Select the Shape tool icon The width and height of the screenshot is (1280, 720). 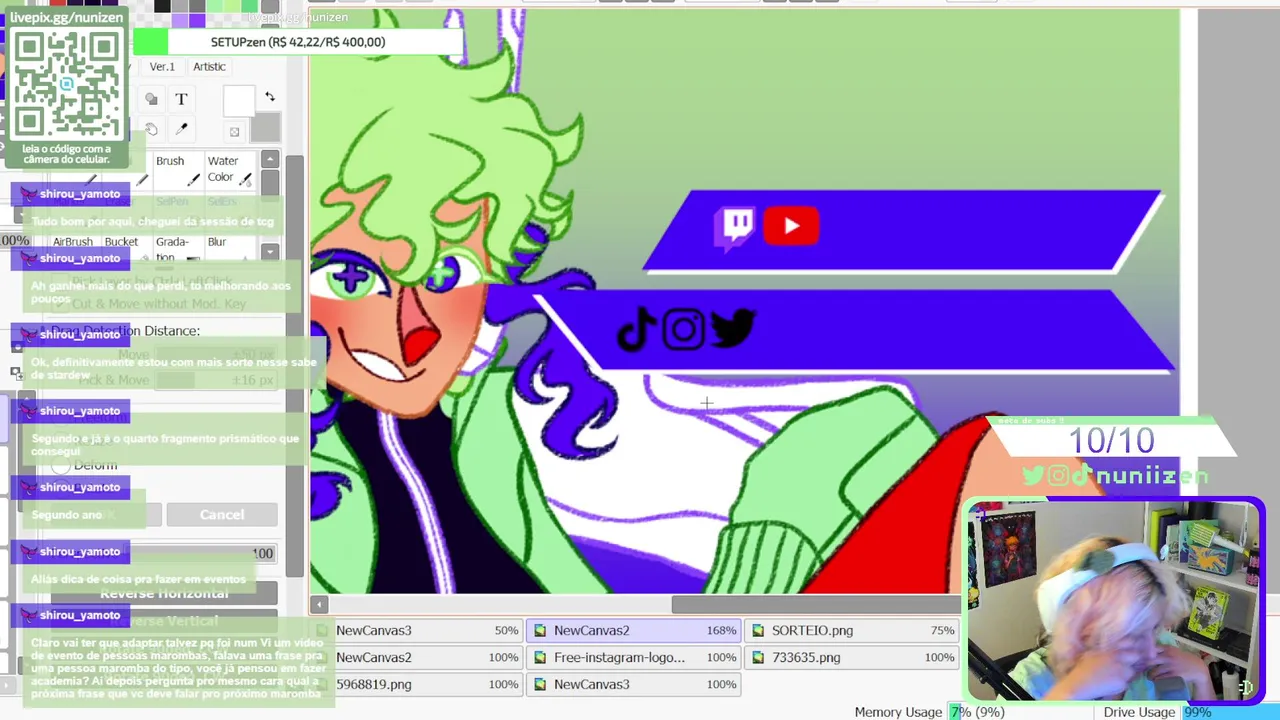point(151,99)
